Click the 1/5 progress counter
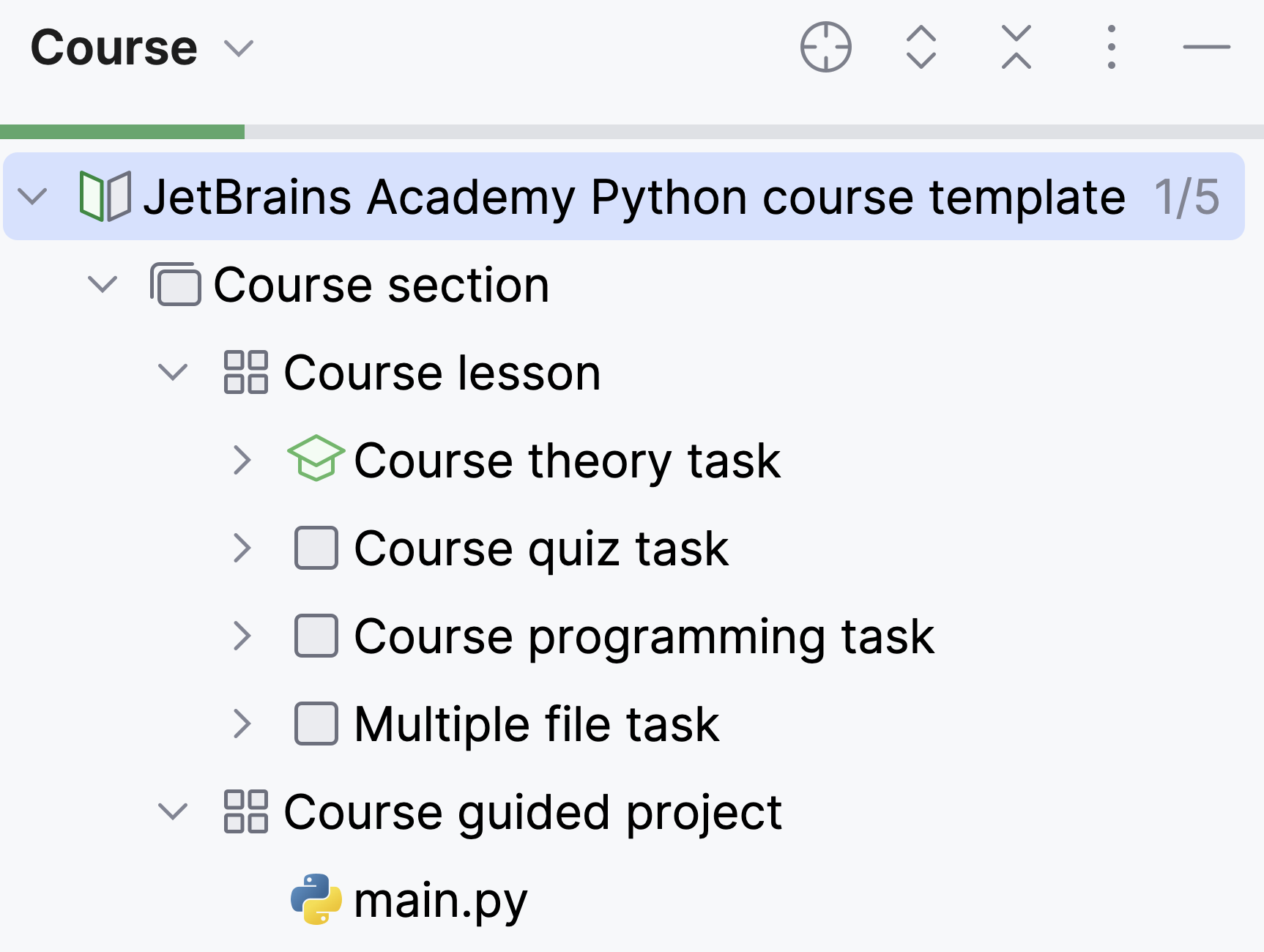The width and height of the screenshot is (1264, 952). click(x=1187, y=197)
